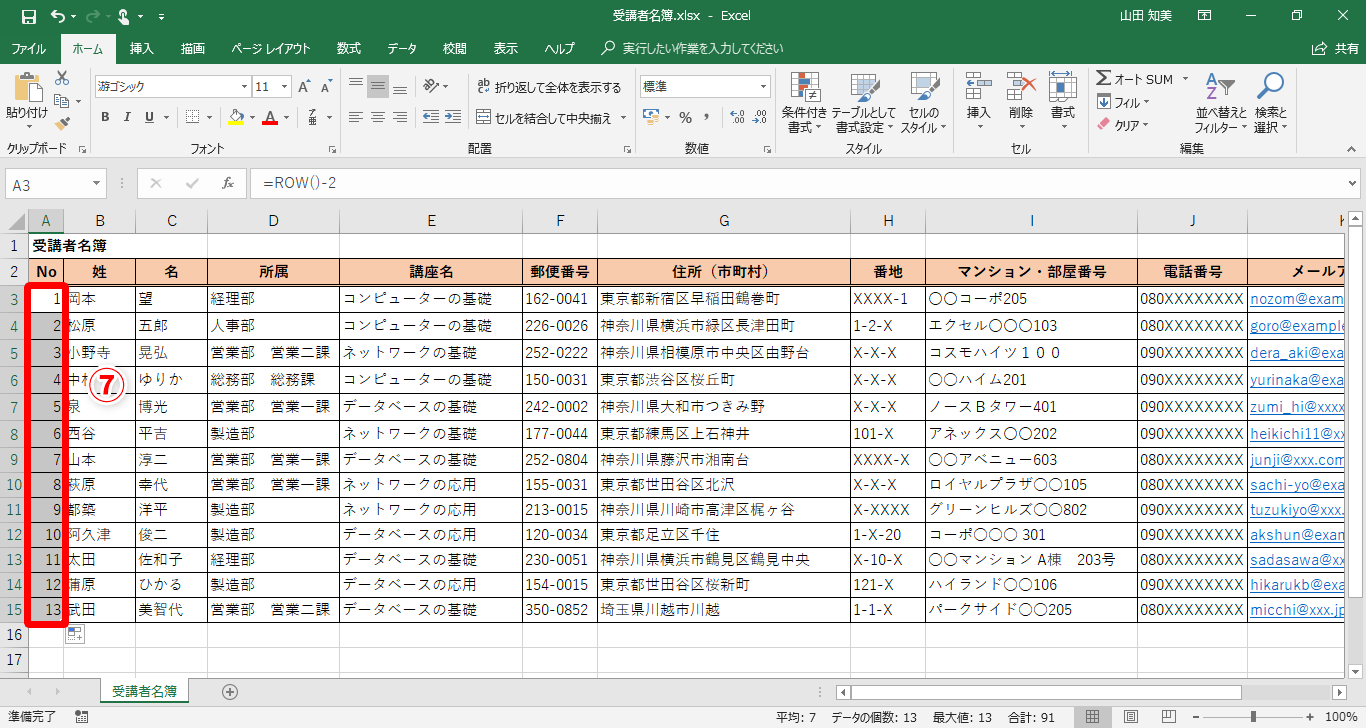Click the 共有 share button
The height and width of the screenshot is (728, 1366).
1336,48
